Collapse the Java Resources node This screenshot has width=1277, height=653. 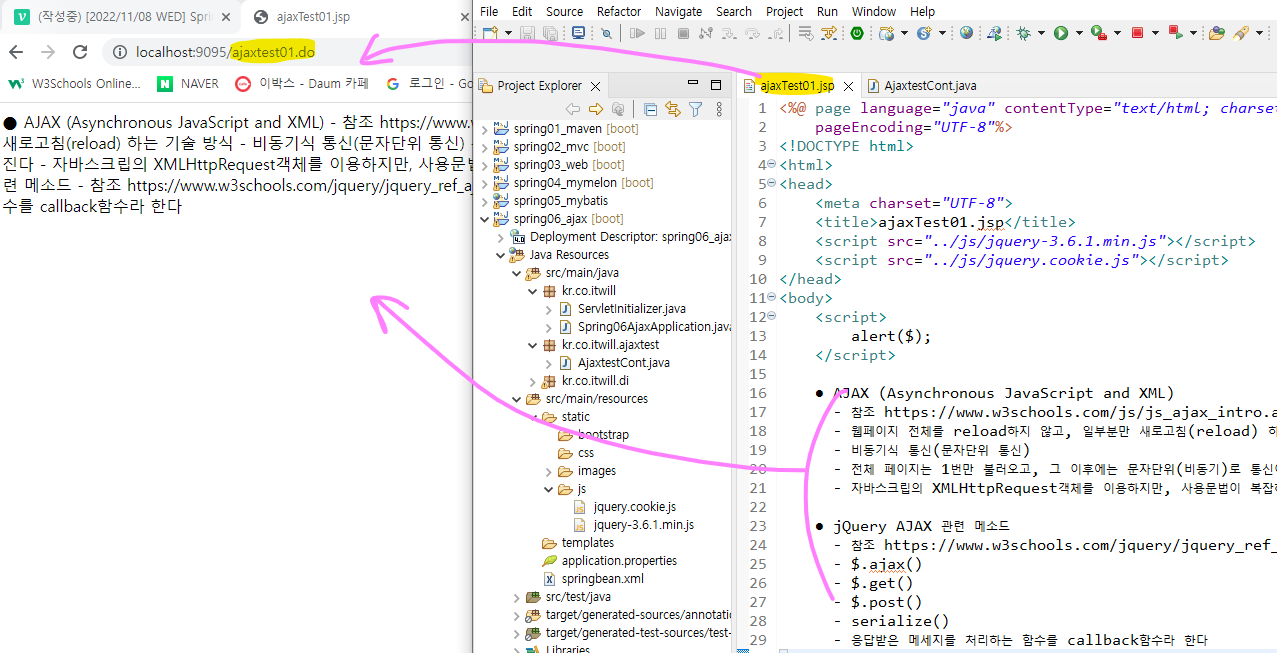pyautogui.click(x=501, y=255)
